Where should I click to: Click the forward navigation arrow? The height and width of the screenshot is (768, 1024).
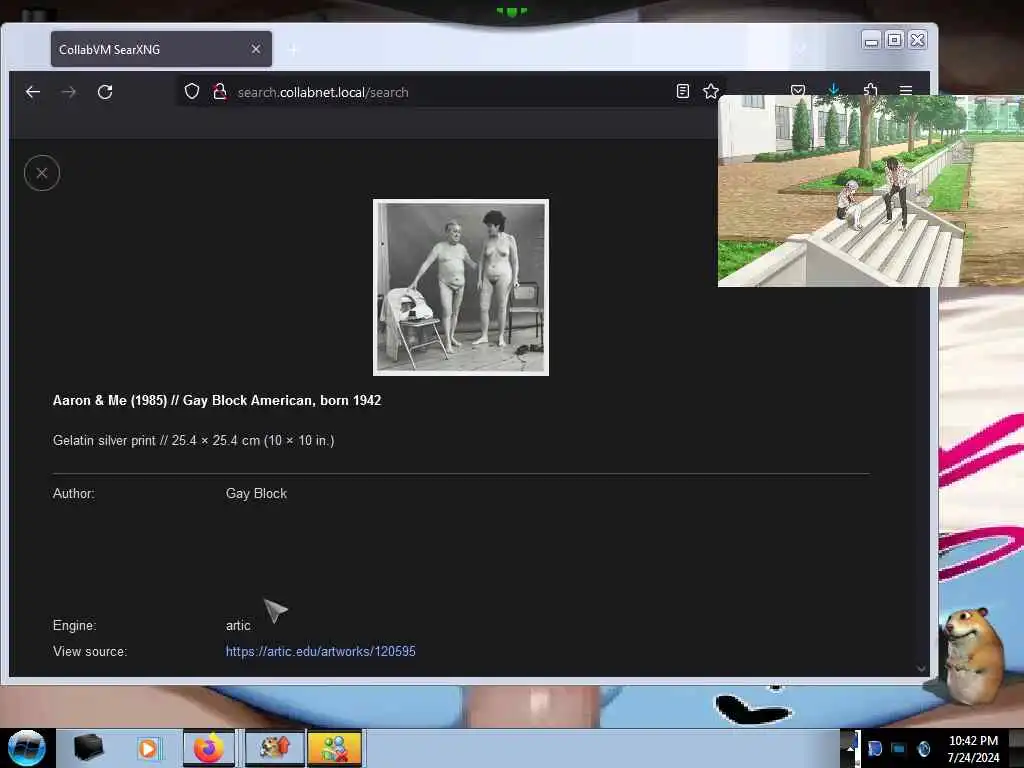(69, 92)
